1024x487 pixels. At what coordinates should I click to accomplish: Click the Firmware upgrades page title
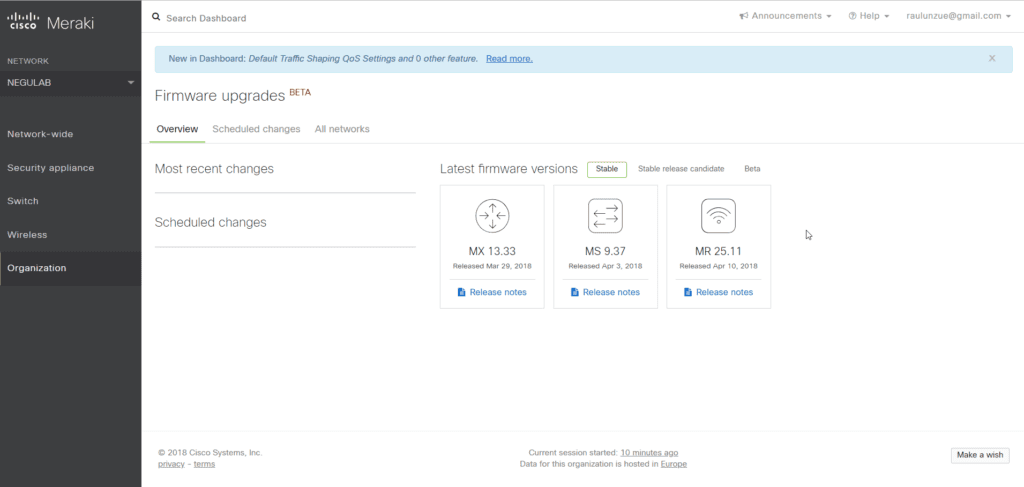point(220,96)
